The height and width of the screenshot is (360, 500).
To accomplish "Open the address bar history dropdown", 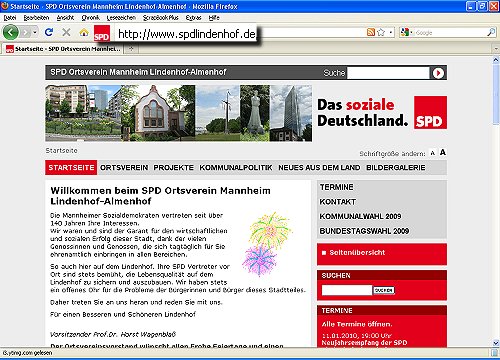I will (391, 32).
